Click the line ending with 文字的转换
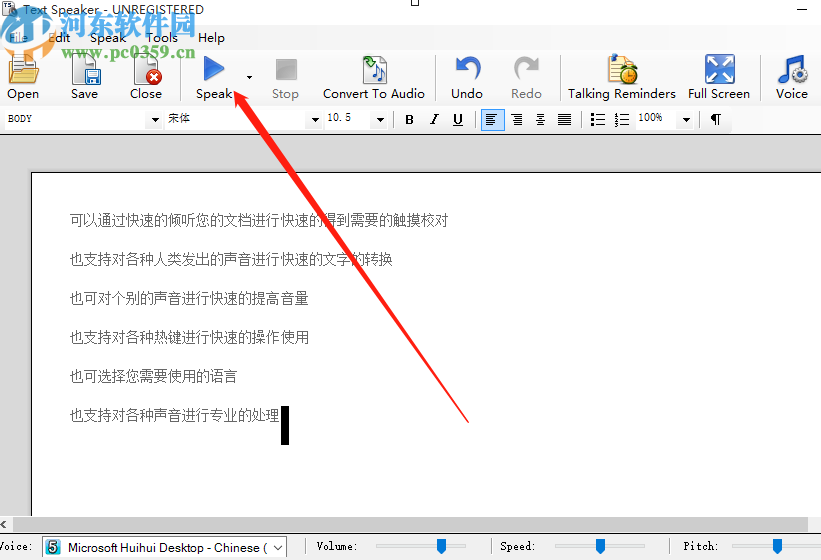Viewport: 821px width, 560px height. [x=231, y=259]
